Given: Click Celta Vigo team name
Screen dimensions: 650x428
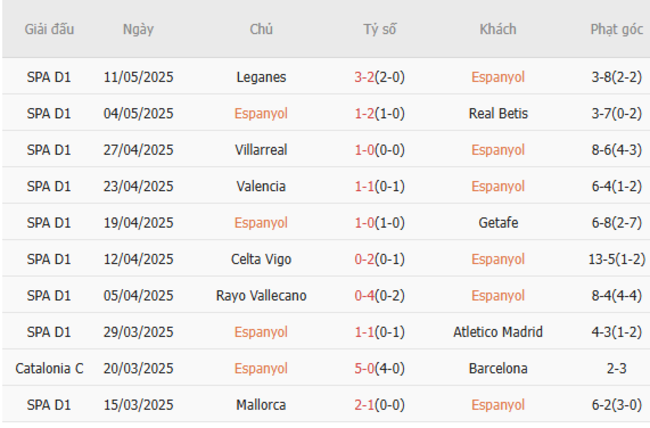Looking at the screenshot, I should tap(261, 259).
